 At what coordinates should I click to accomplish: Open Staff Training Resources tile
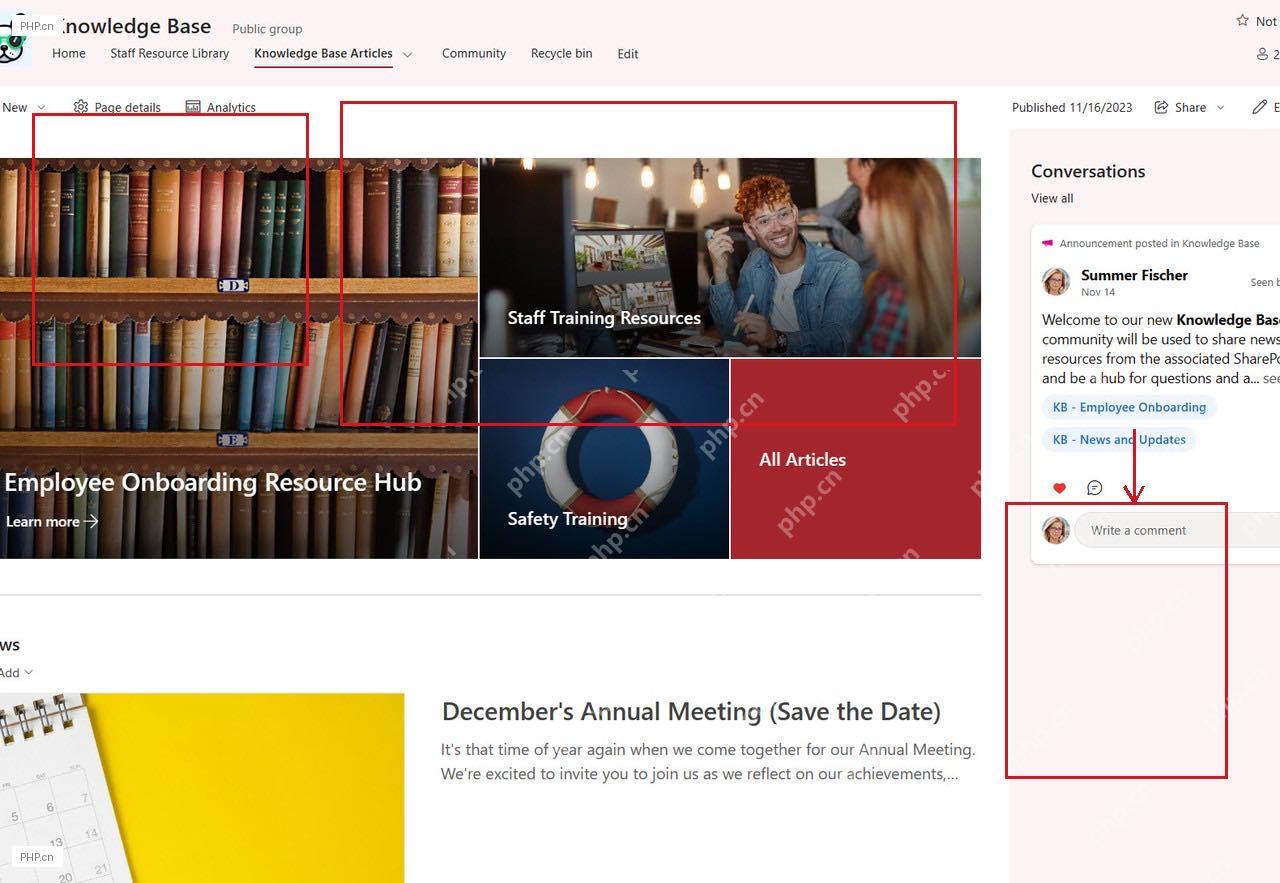730,257
